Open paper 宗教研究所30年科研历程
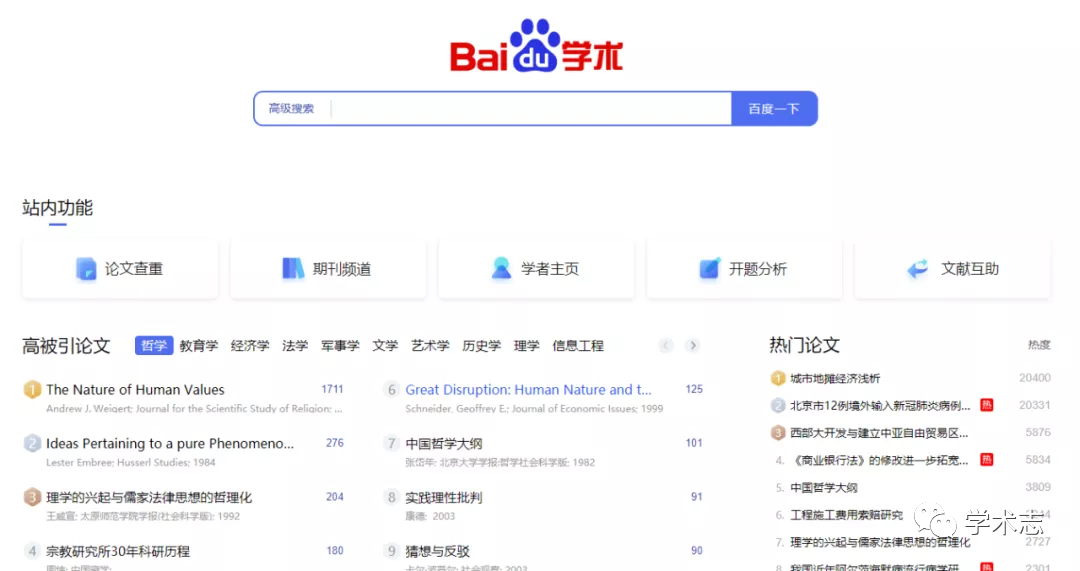Image resolution: width=1080 pixels, height=571 pixels. pos(118,551)
